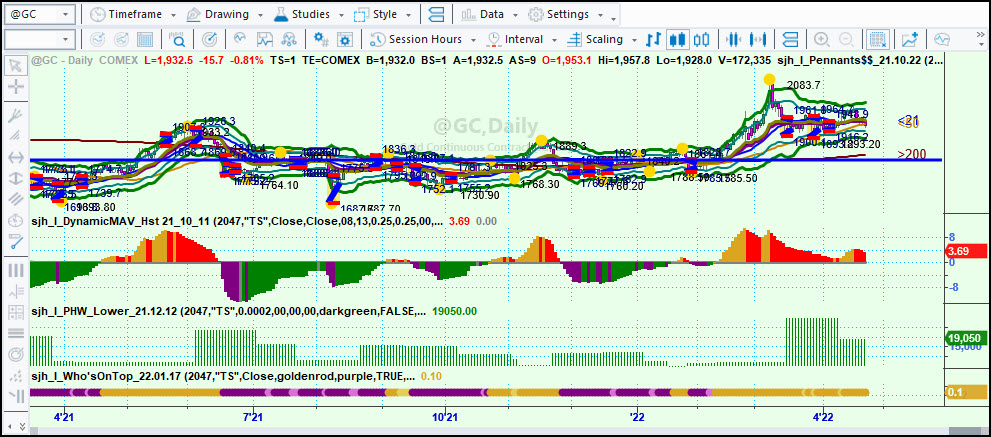Click the chart window with waveform icon
The height and width of the screenshot is (437, 991).
(x=264, y=39)
